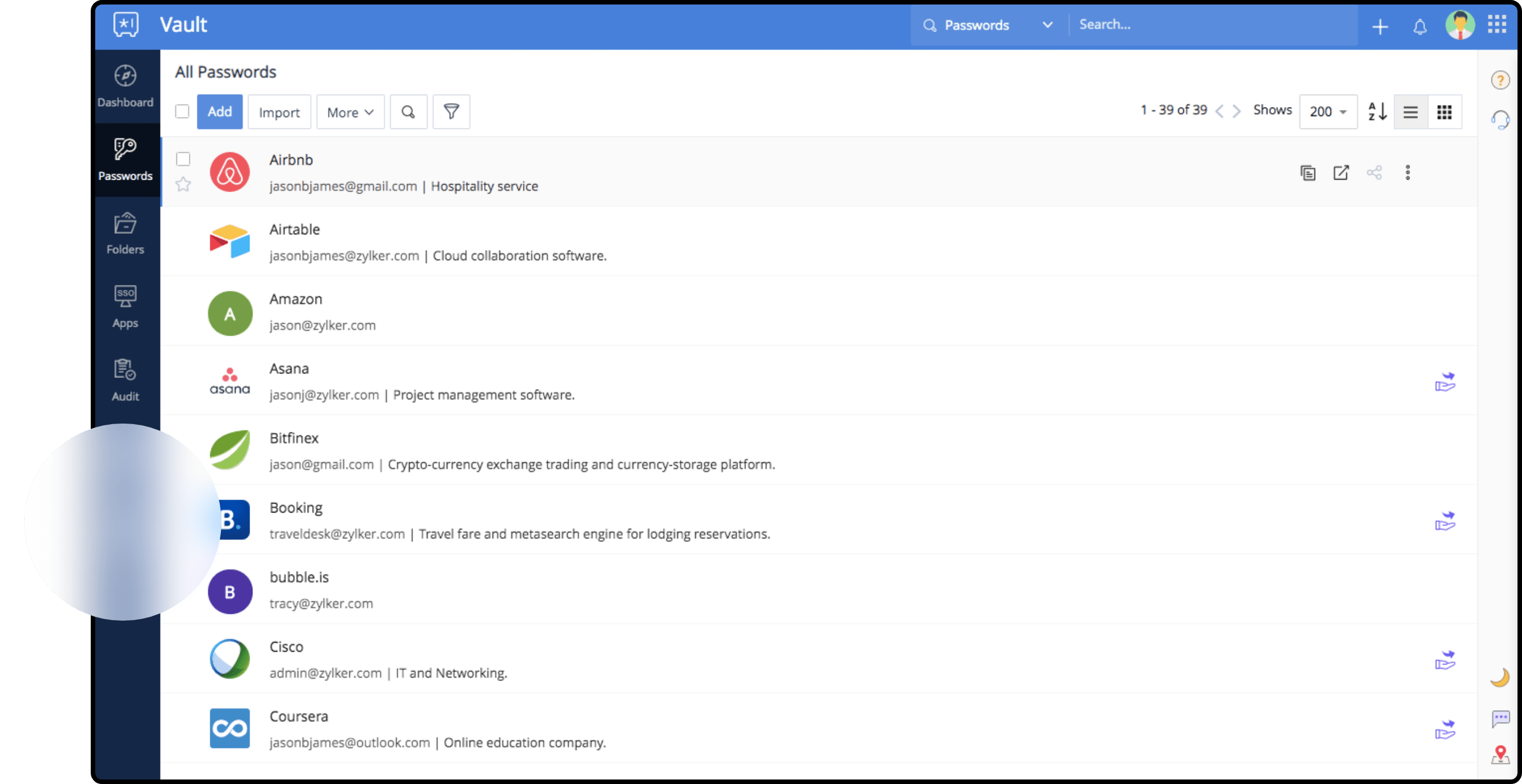Enable dark mode with the moon icon
This screenshot has height=784, width=1522.
coord(1500,678)
